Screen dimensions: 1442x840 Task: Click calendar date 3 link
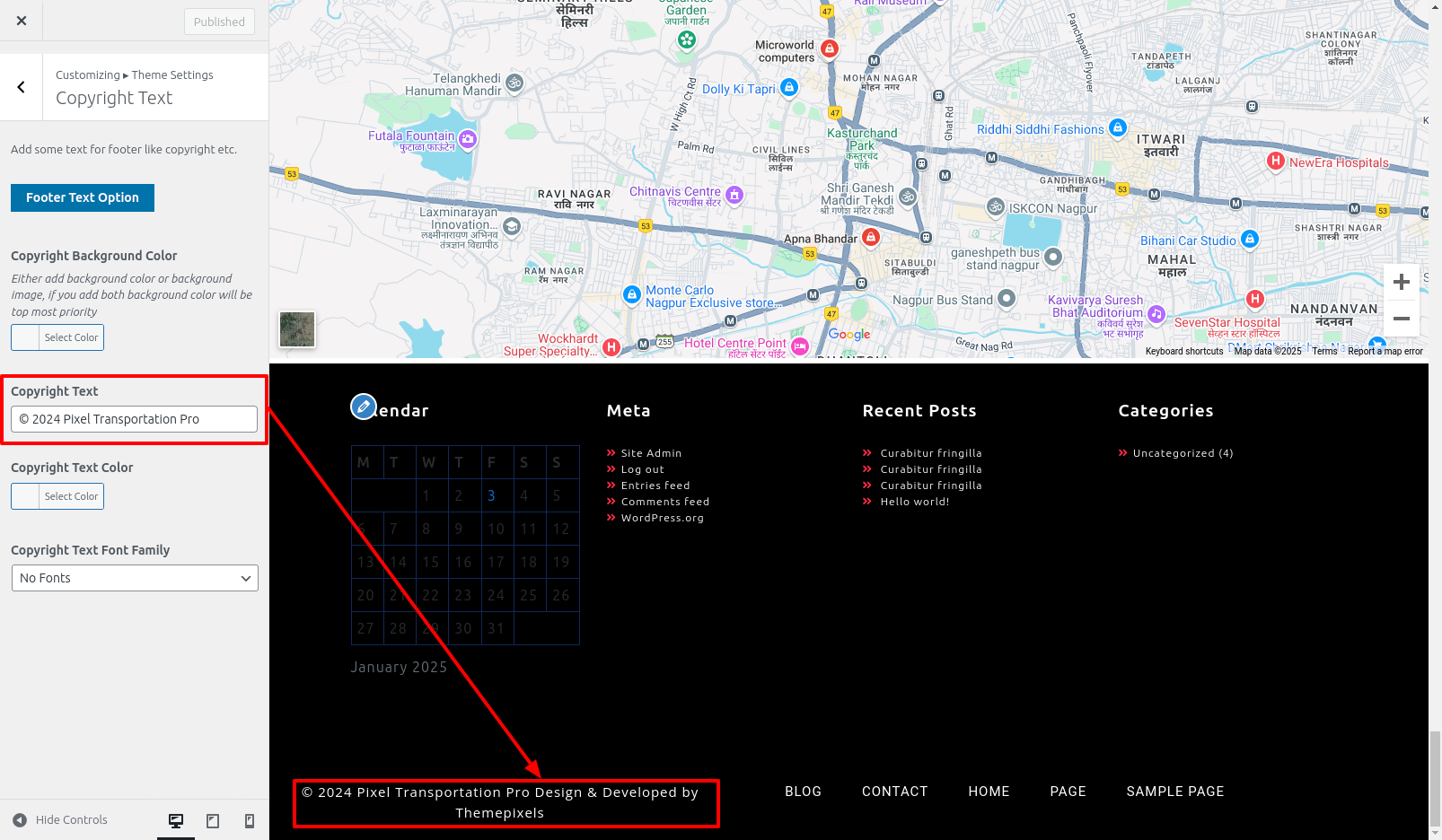(x=491, y=495)
